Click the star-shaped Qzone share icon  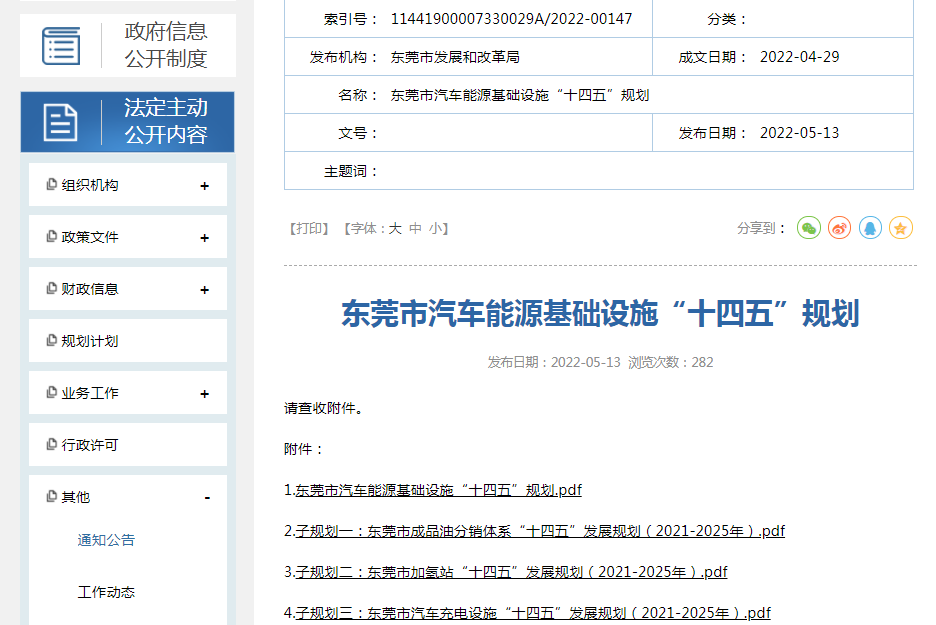[901, 228]
